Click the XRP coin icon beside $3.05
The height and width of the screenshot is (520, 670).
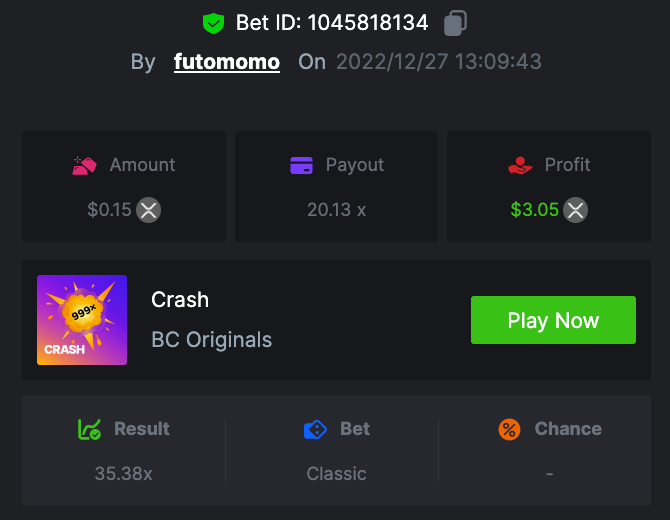click(x=575, y=210)
